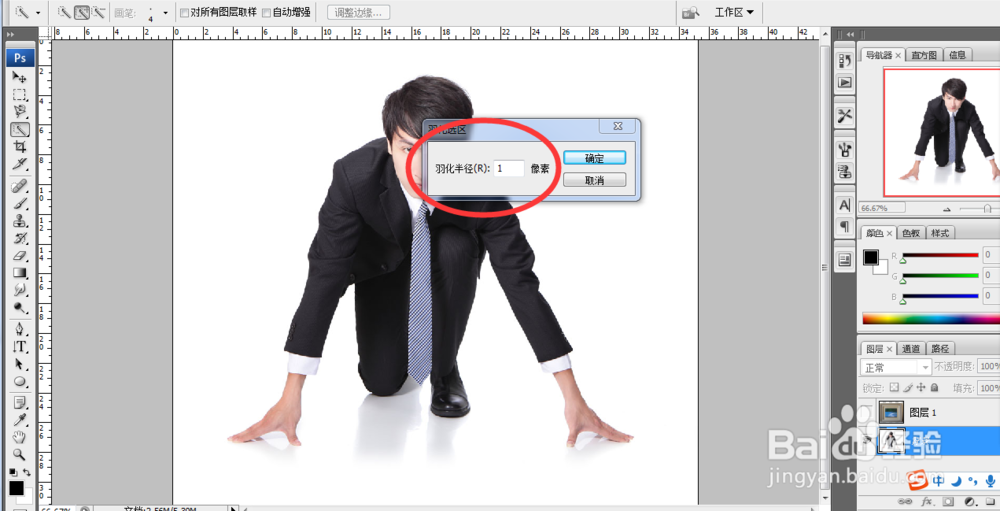The width and height of the screenshot is (1000, 511).
Task: Select the Healing Brush tool
Action: 20,186
